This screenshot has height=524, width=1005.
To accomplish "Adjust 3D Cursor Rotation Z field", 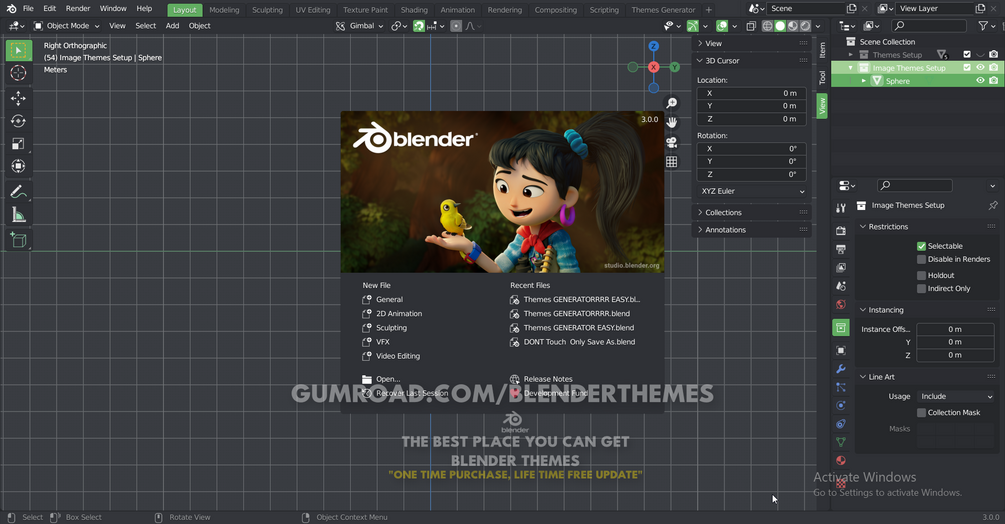I will click(x=751, y=174).
